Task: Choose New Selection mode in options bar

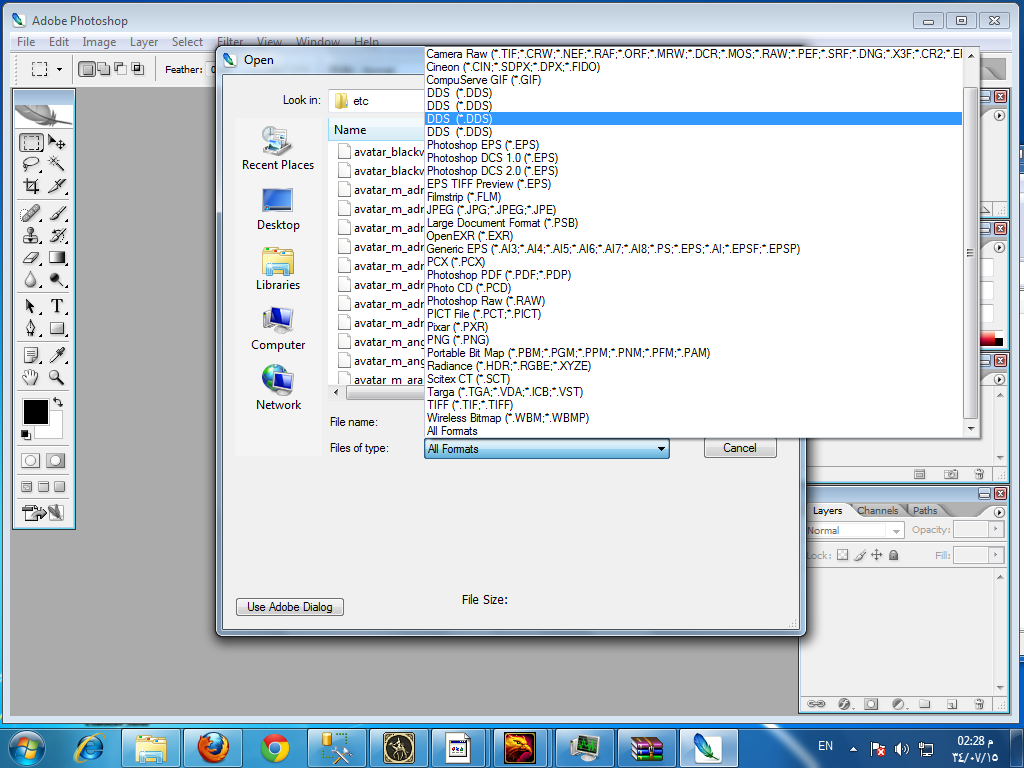Action: click(86, 69)
